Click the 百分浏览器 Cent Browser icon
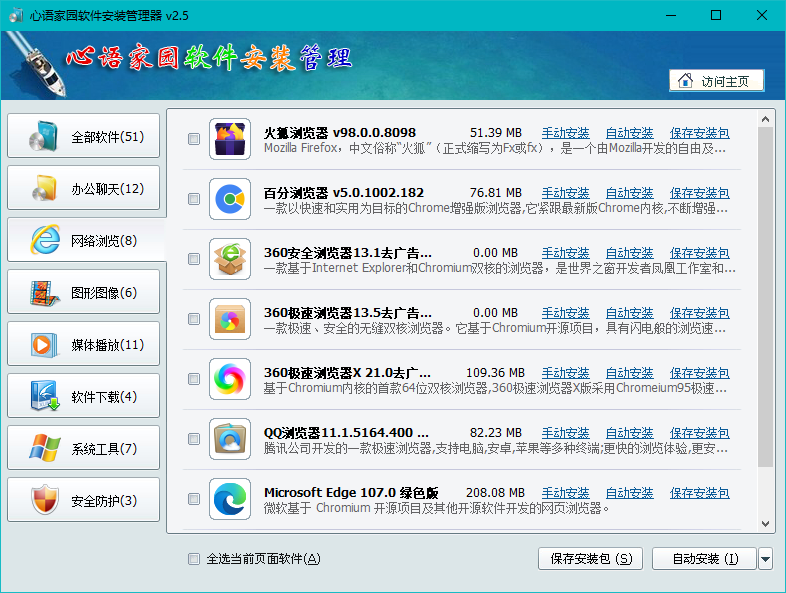The width and height of the screenshot is (786, 593). [x=230, y=199]
